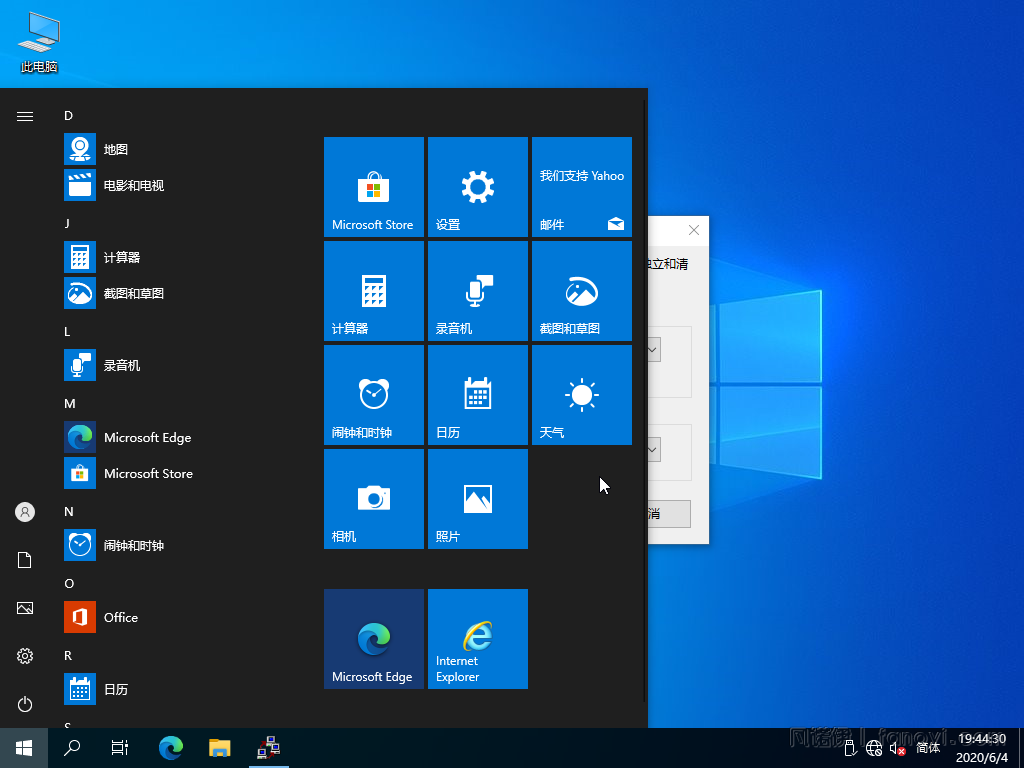Click the Power button in the Start sidebar
The width and height of the screenshot is (1024, 768).
(25, 704)
